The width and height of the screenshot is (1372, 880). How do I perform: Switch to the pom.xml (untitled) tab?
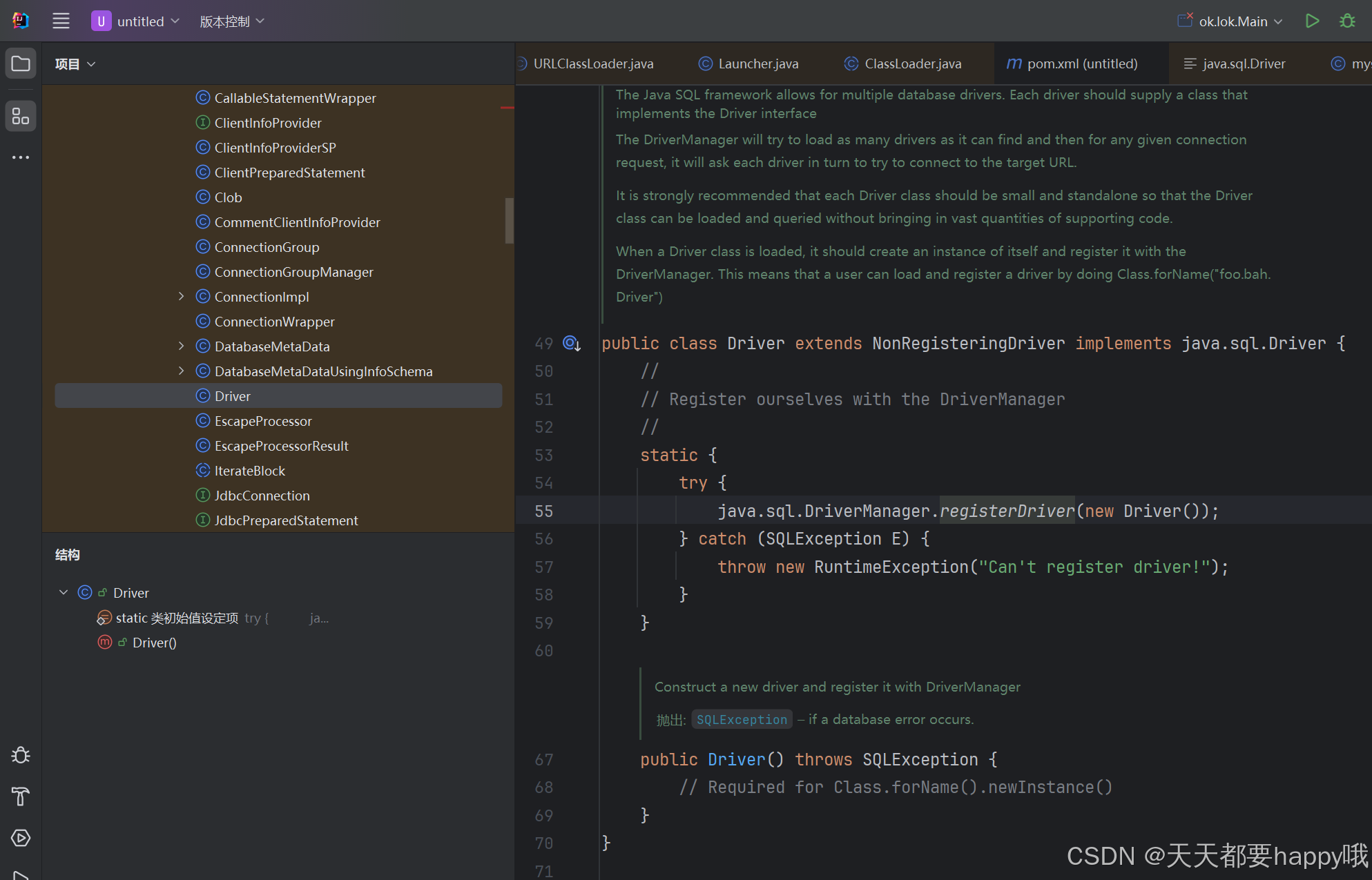click(x=1081, y=63)
